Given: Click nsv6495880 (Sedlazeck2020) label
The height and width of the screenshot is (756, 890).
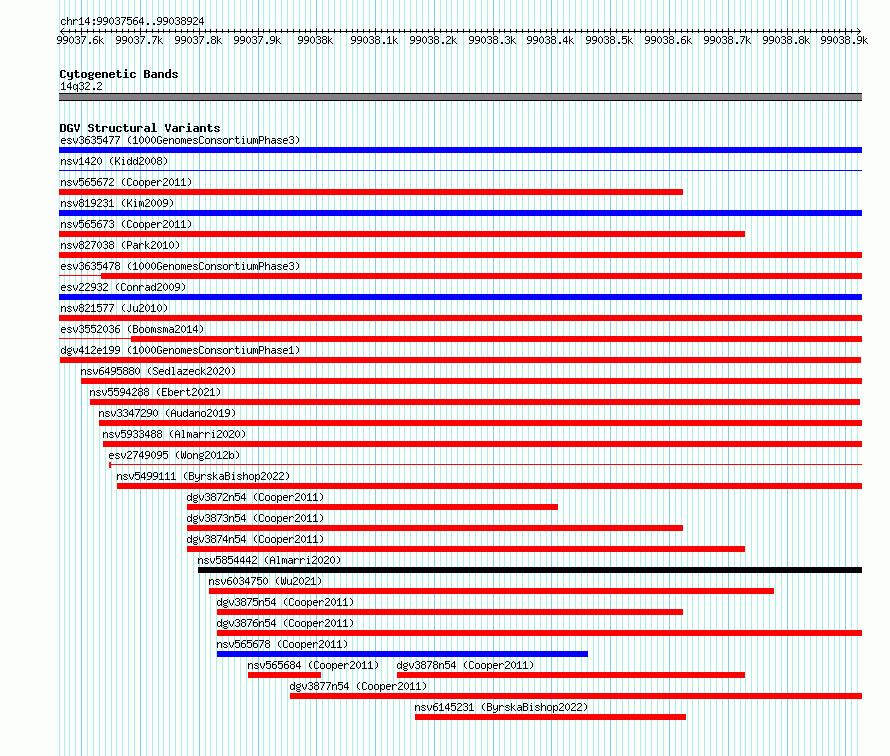Looking at the screenshot, I should click(x=158, y=371).
